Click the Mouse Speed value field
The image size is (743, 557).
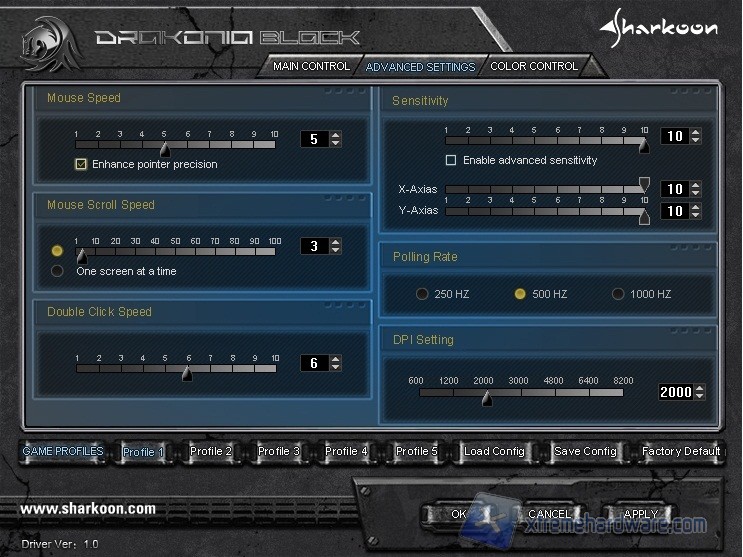click(x=314, y=139)
